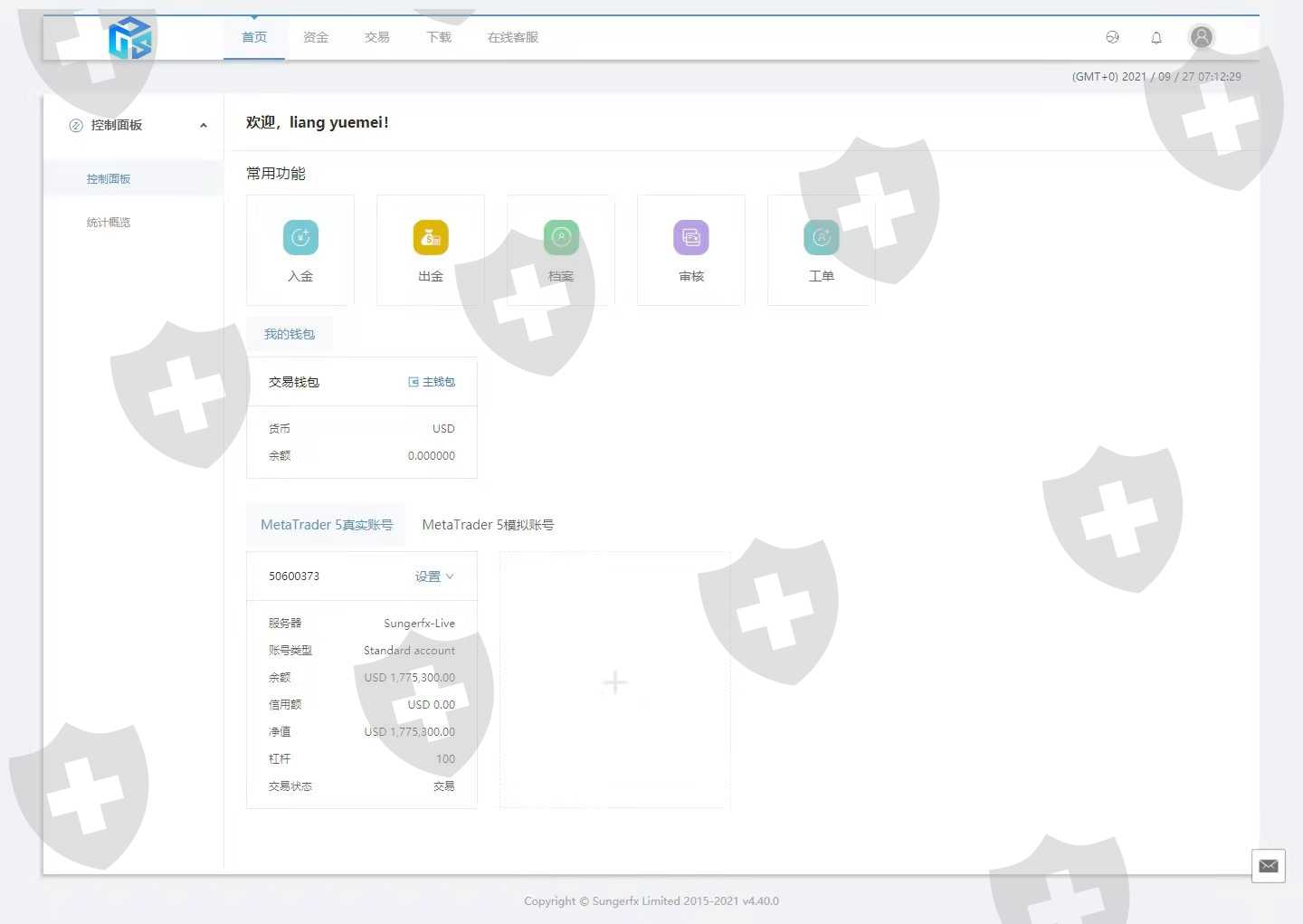Open the 交易 menu
This screenshot has width=1303, height=924.
[x=377, y=37]
